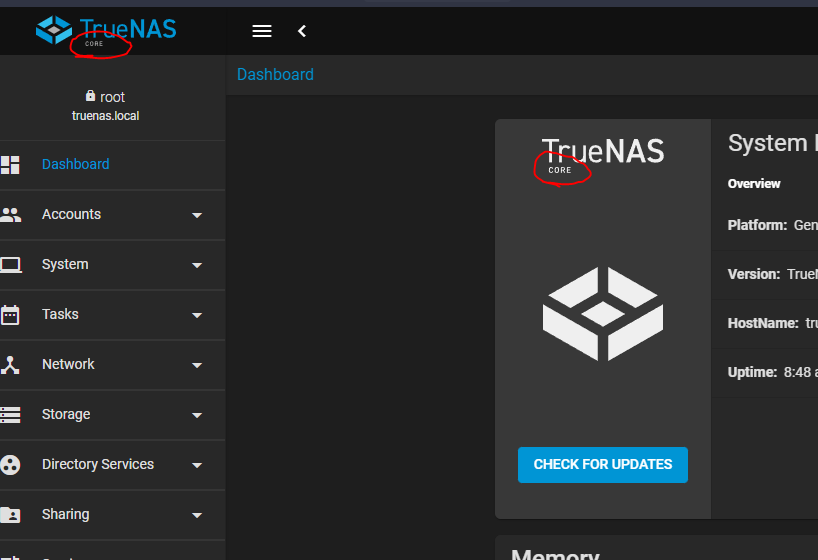The width and height of the screenshot is (818, 560).
Task: Expand the Accounts dropdown arrow
Action: coord(197,215)
